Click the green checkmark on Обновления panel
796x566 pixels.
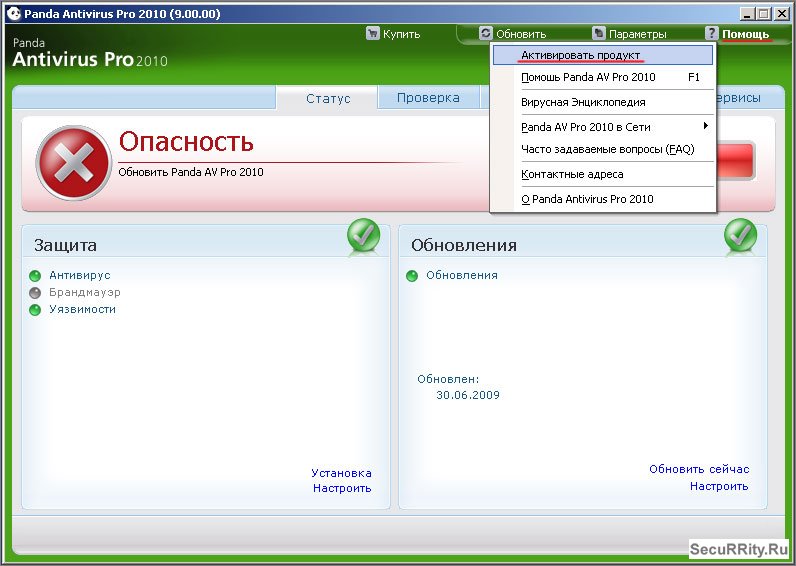point(740,235)
